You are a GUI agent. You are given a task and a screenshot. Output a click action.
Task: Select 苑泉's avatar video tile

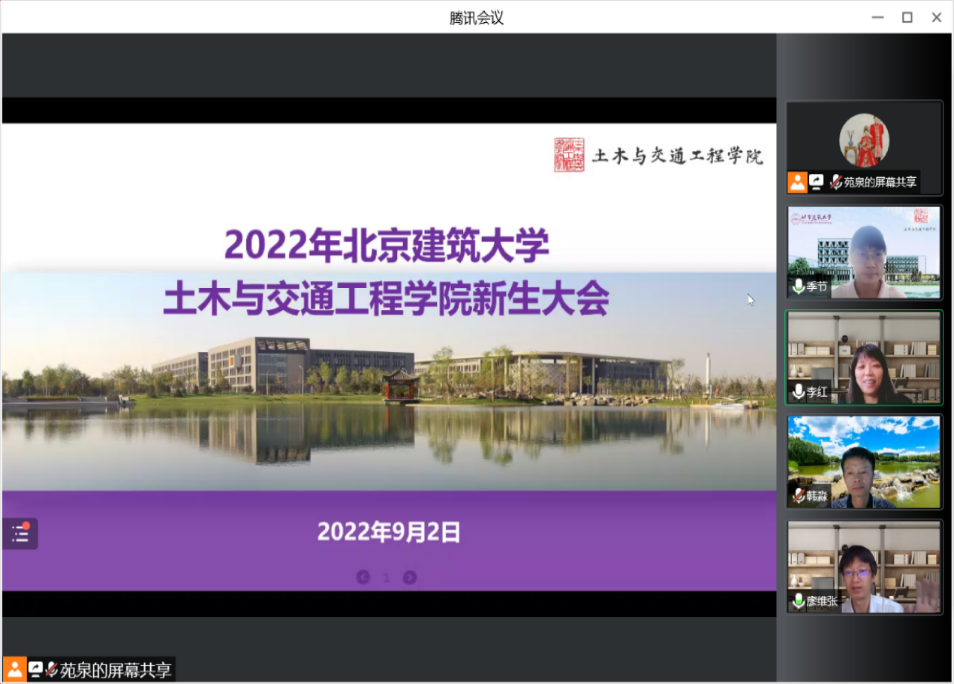point(864,140)
